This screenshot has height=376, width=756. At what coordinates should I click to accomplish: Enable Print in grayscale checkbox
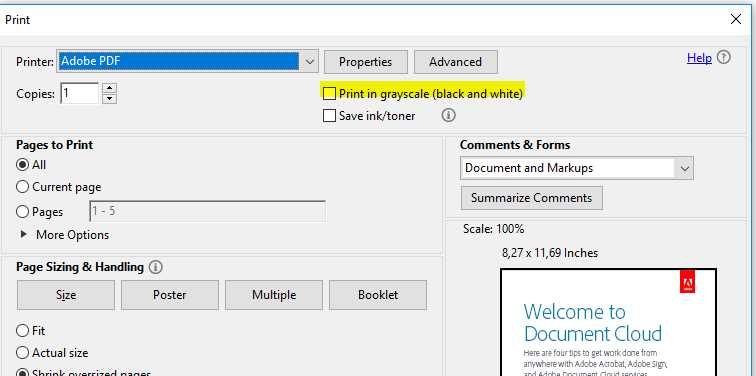pyautogui.click(x=329, y=94)
